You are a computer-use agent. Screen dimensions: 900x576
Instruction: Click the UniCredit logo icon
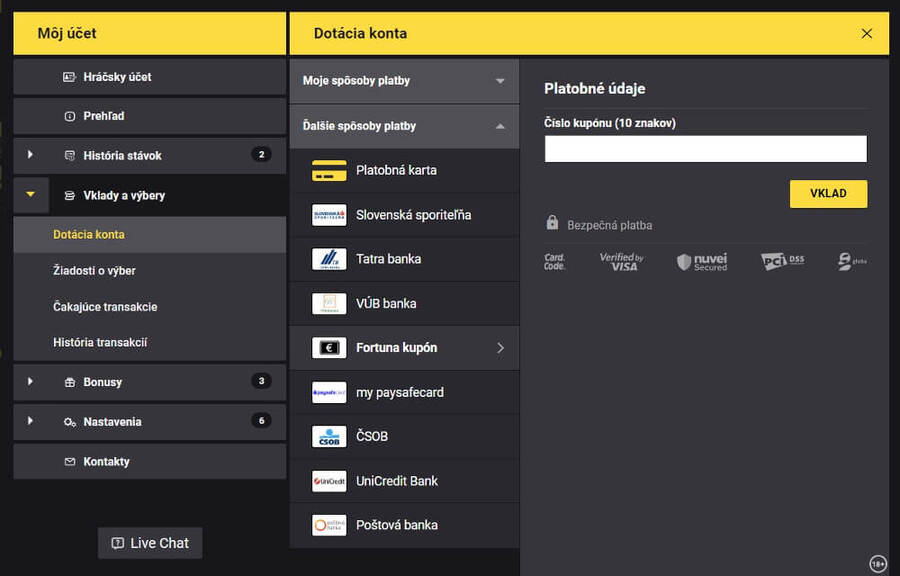(x=329, y=481)
